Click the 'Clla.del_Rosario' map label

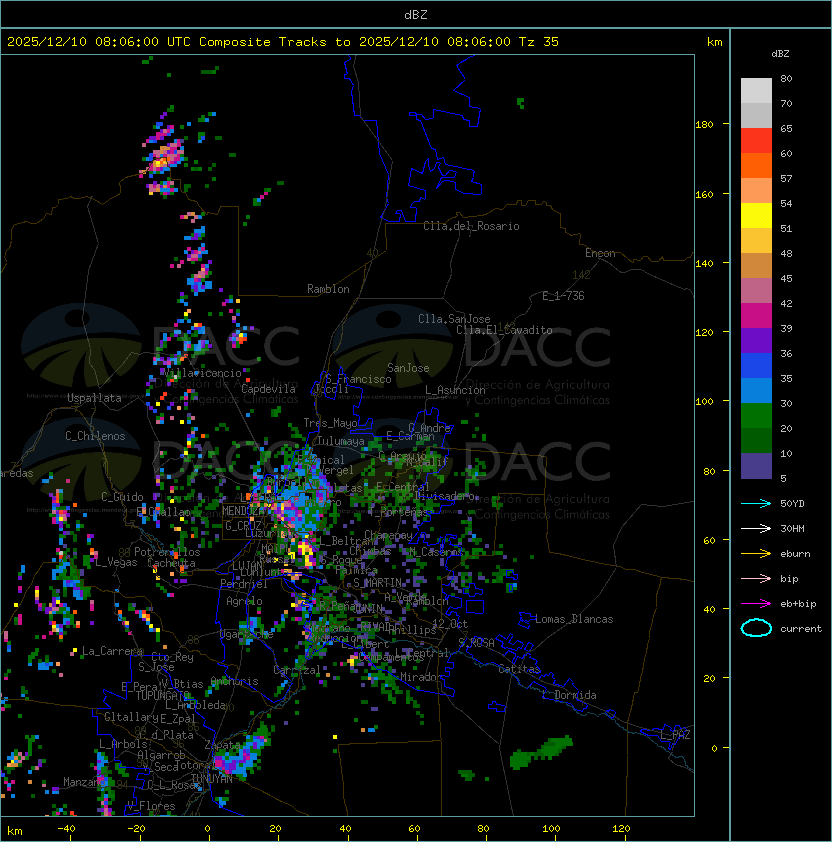(471, 226)
